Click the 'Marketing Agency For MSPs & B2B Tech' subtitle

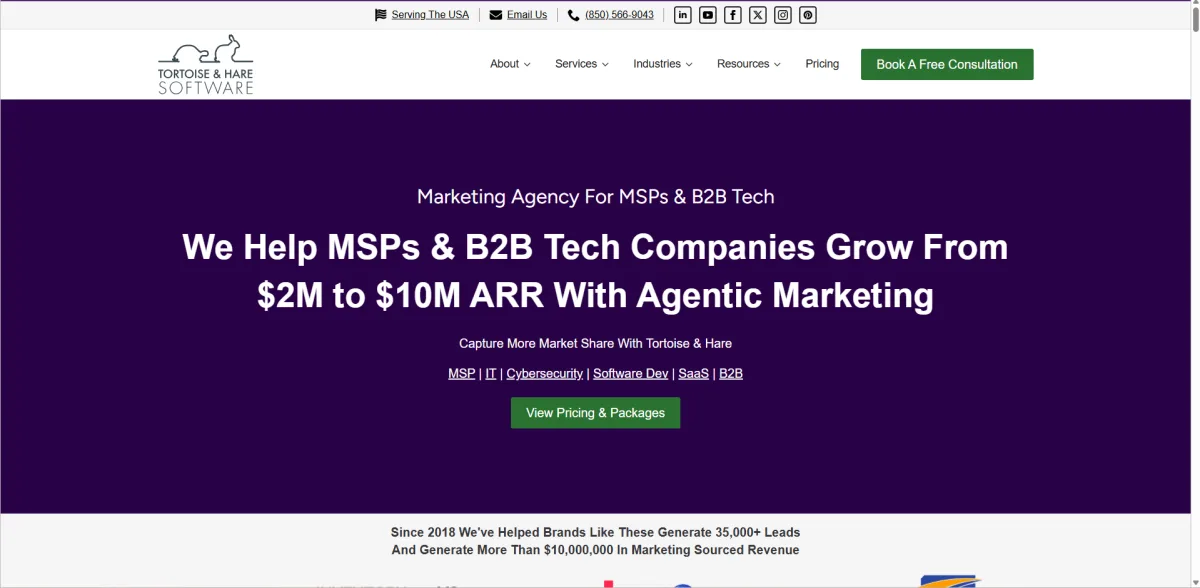coord(596,197)
